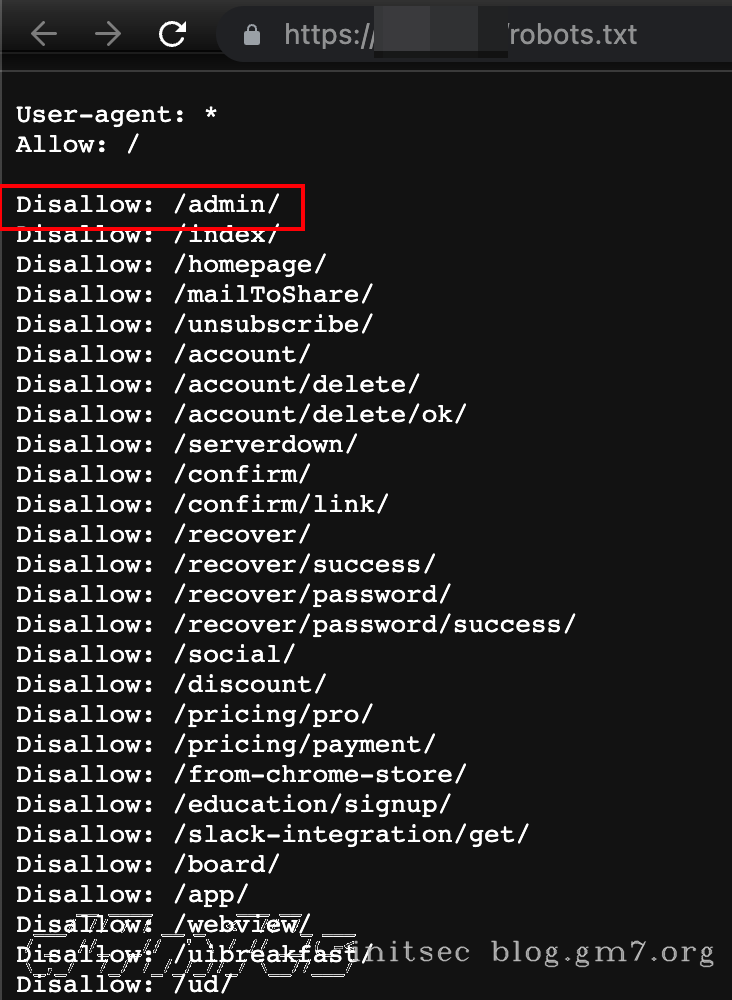Viewport: 732px width, 1000px height.
Task: Click the Disallow: /mailToShare/ entry
Action: [194, 295]
